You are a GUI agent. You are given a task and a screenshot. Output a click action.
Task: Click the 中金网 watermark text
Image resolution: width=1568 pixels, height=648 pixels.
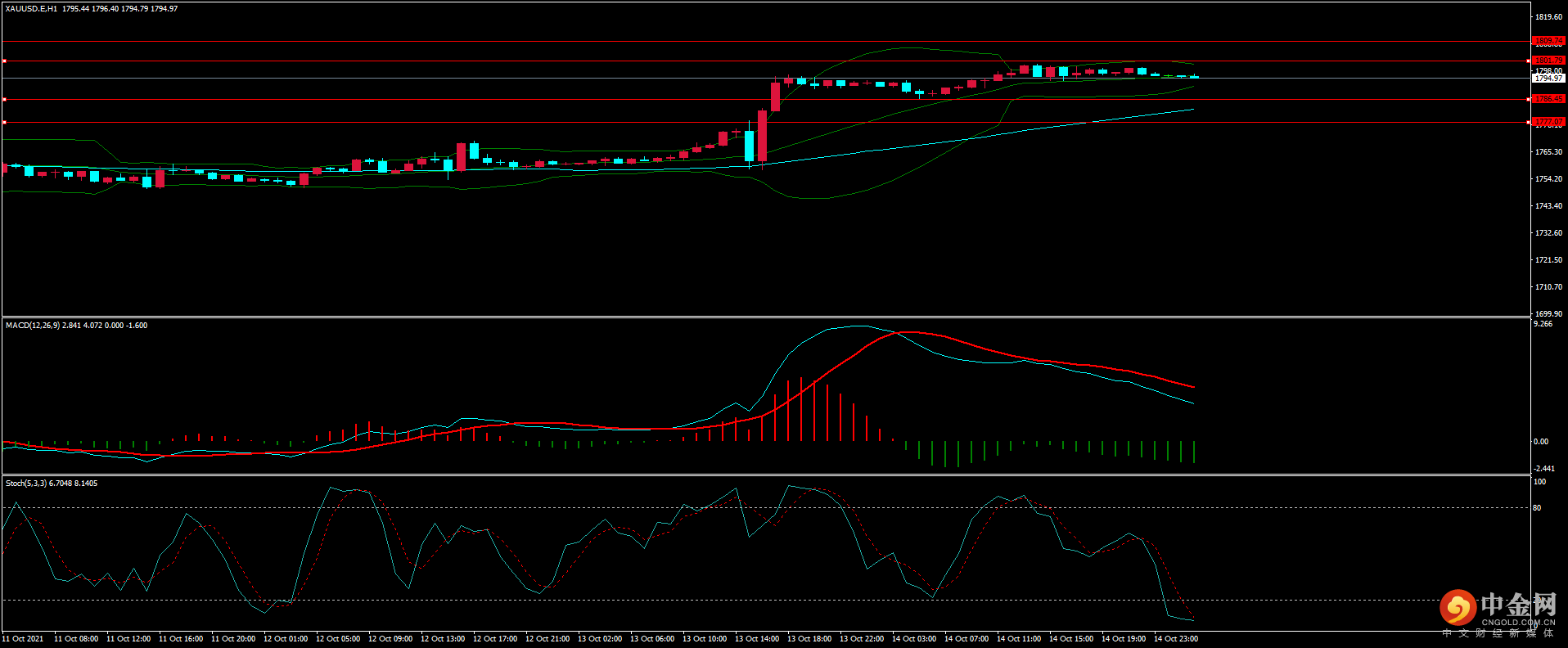pos(1518,605)
